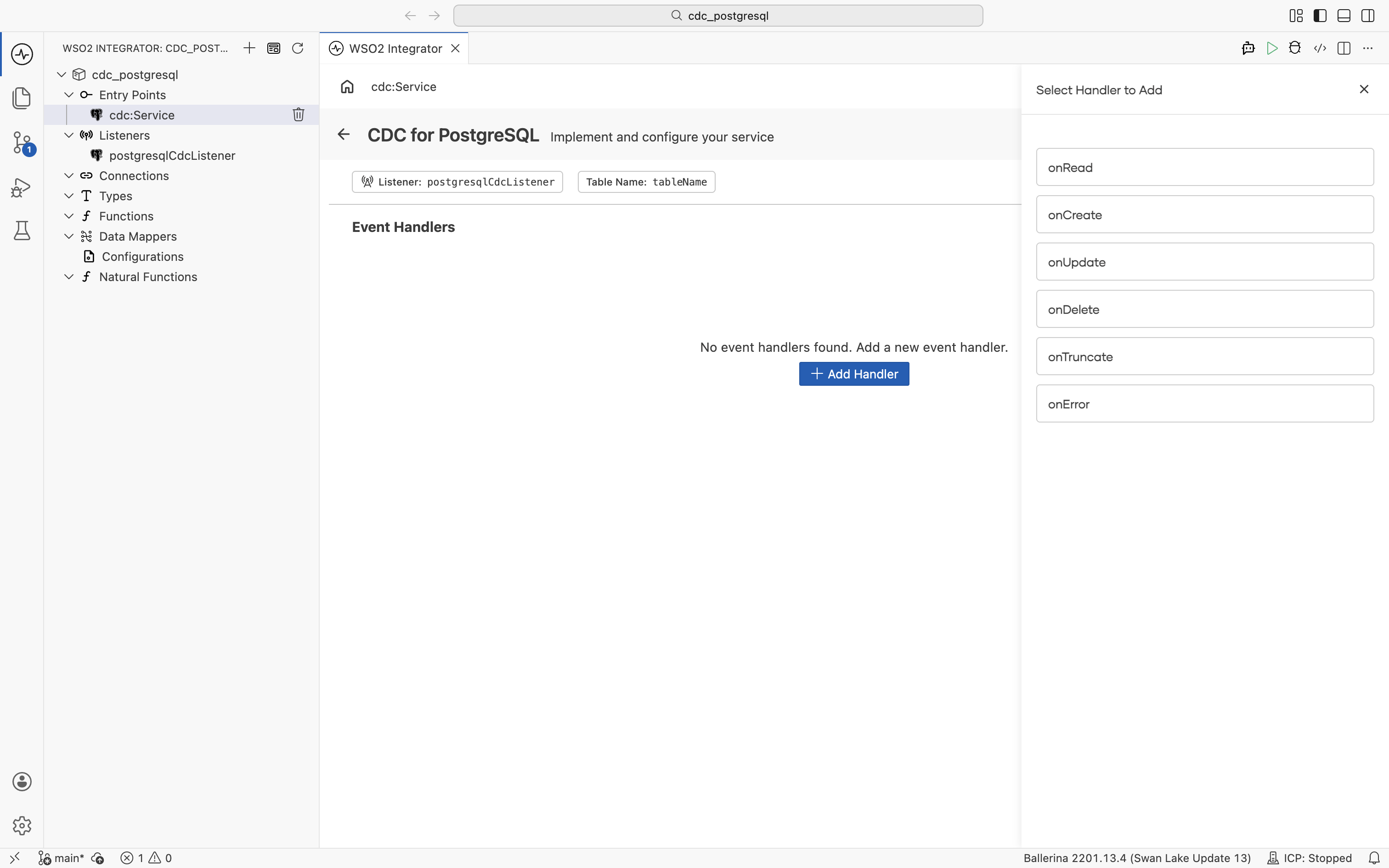The image size is (1389, 868).
Task: Collapse the Types section
Action: [69, 196]
